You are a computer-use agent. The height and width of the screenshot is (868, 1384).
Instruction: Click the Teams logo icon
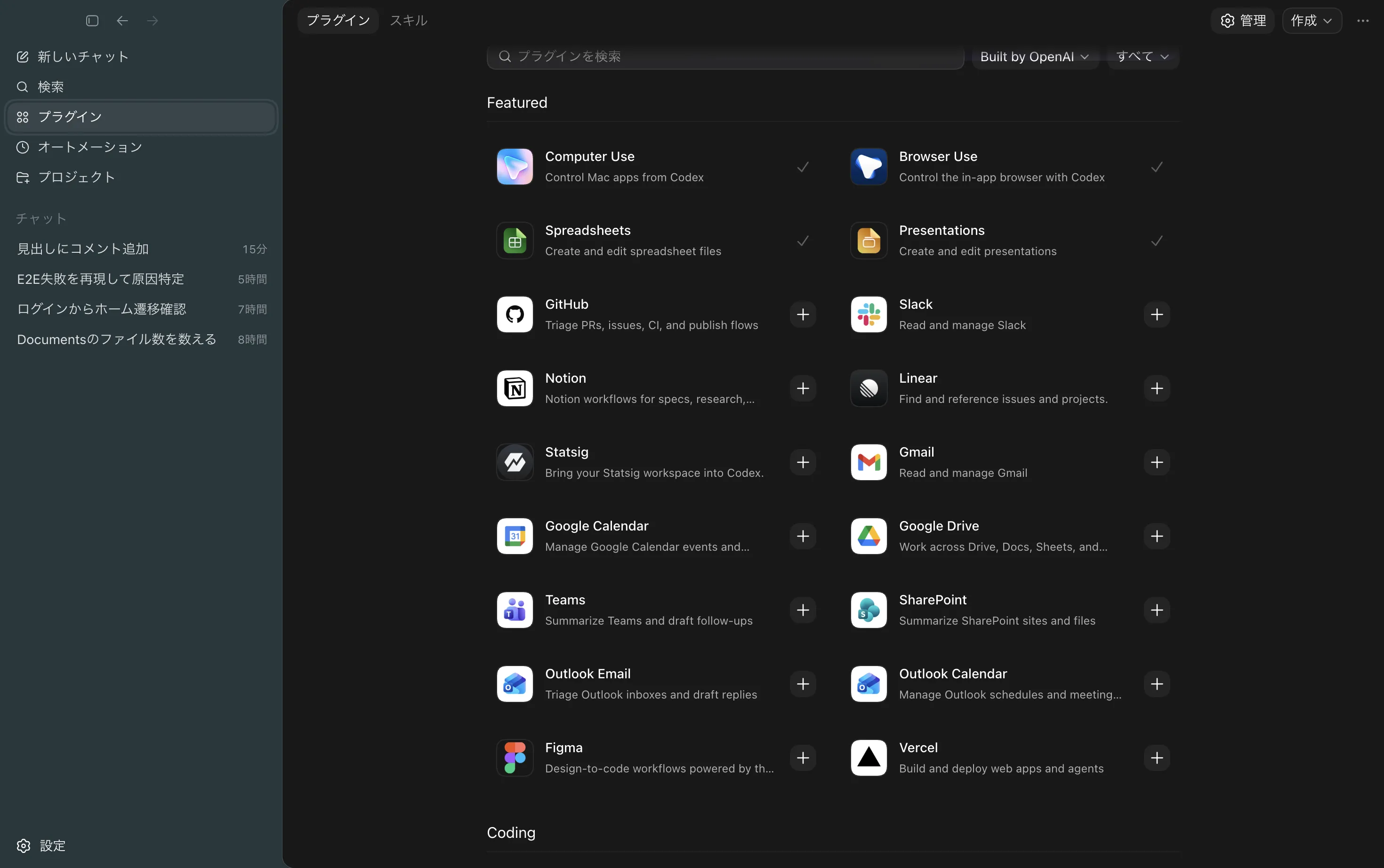point(515,610)
